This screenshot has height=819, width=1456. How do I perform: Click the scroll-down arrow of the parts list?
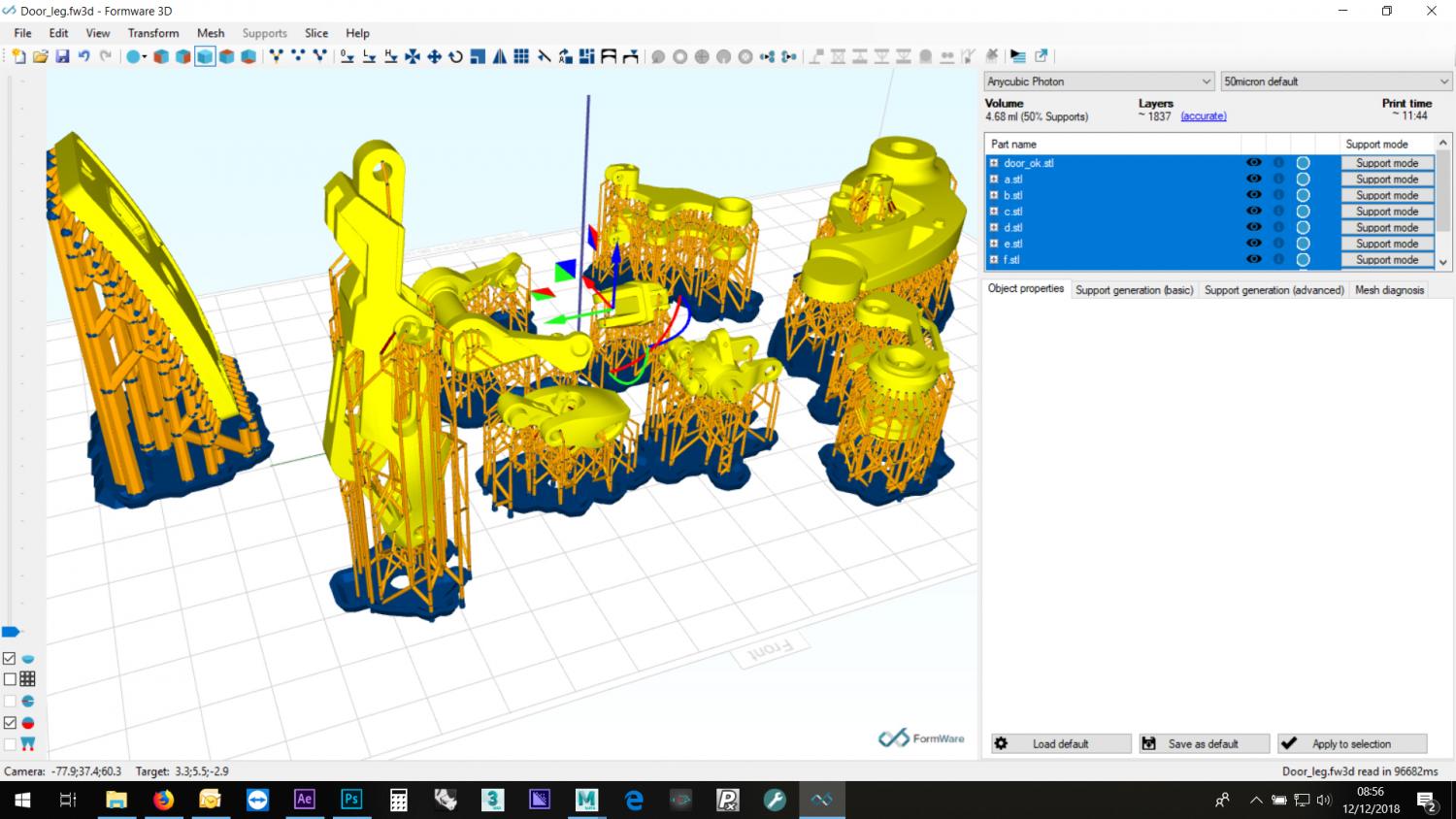pyautogui.click(x=1443, y=262)
